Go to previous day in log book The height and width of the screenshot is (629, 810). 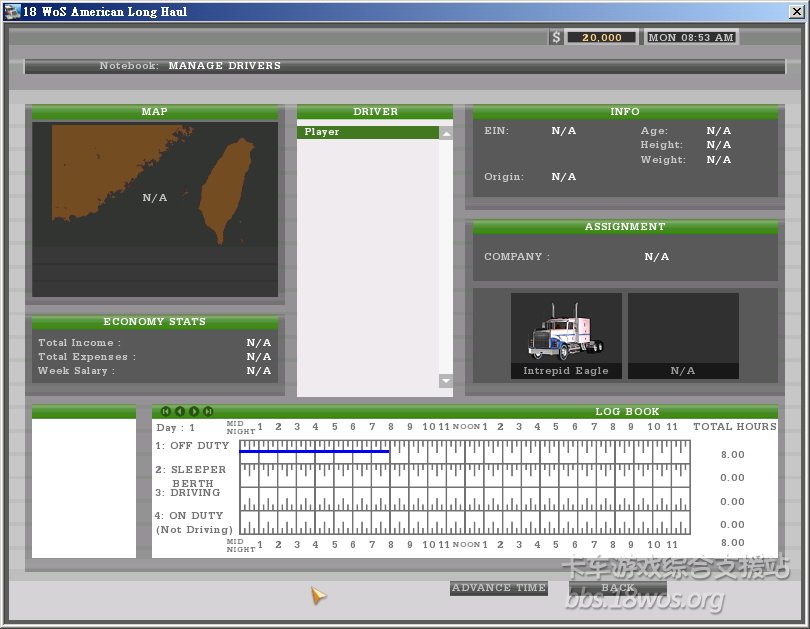point(180,411)
